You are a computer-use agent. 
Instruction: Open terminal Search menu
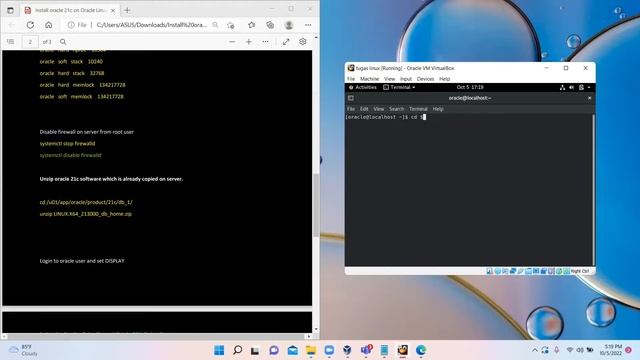click(396, 109)
